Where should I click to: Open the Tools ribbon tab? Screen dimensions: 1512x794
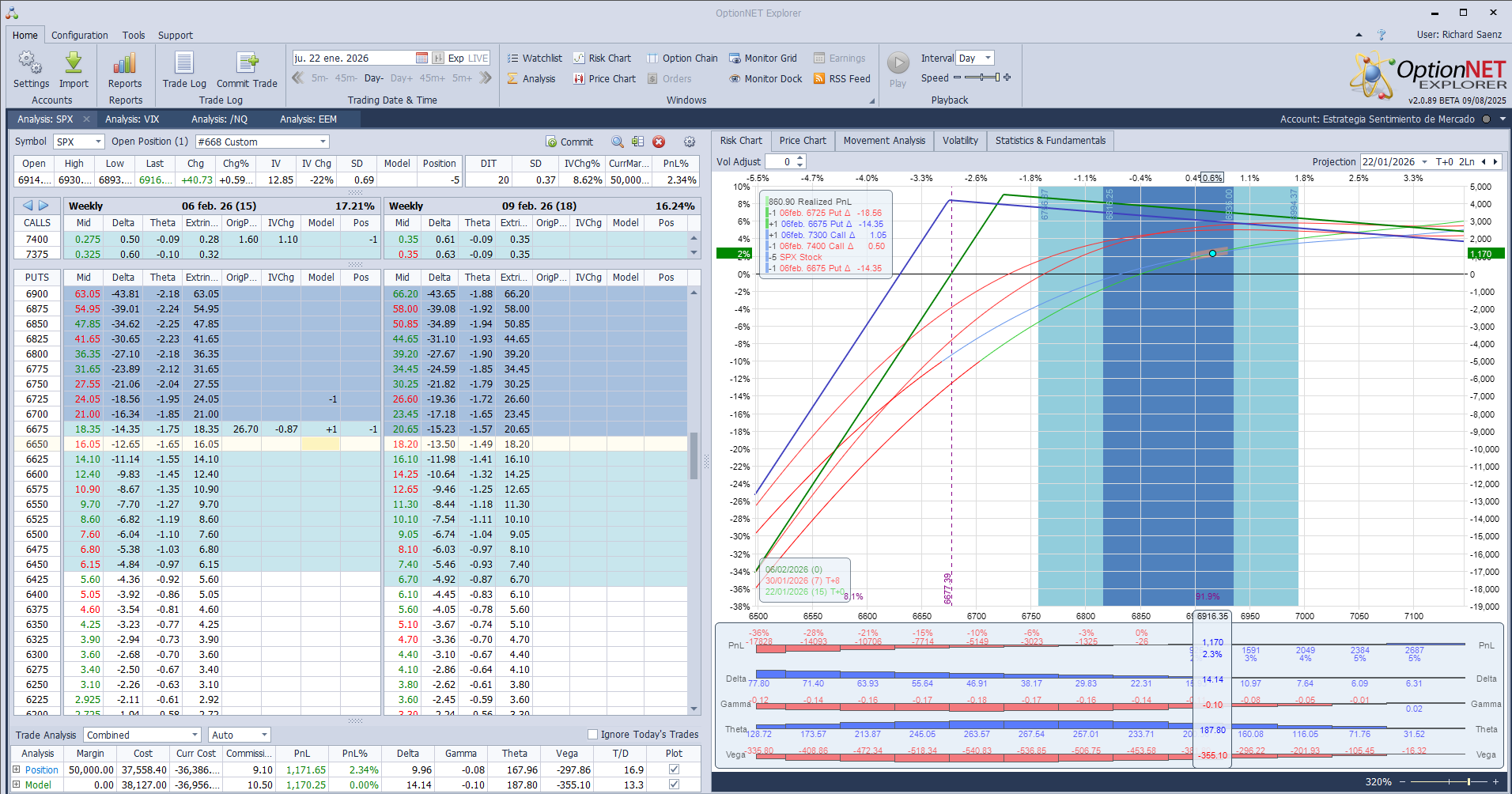tap(134, 35)
